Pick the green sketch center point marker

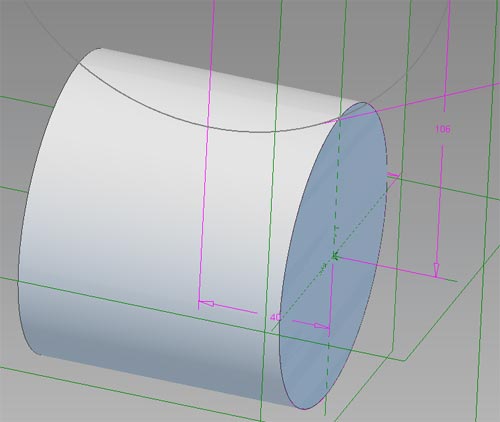point(335,256)
